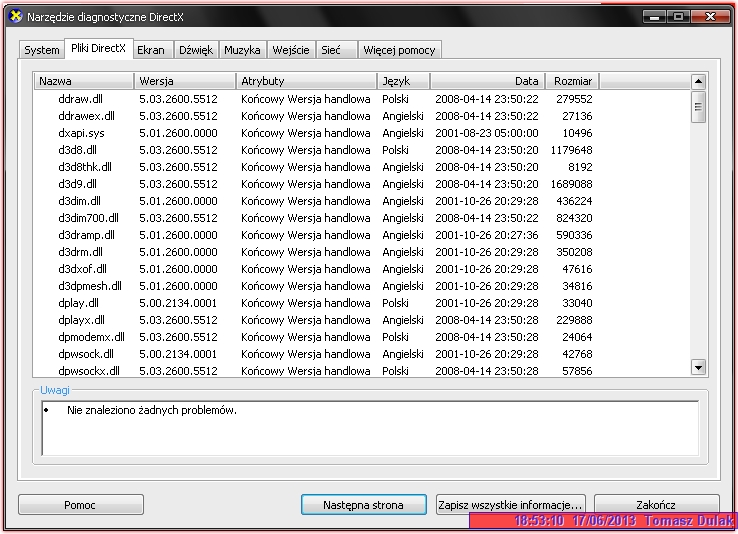
Task: Click size value 47616 for d3dxof.dll
Action: click(577, 269)
